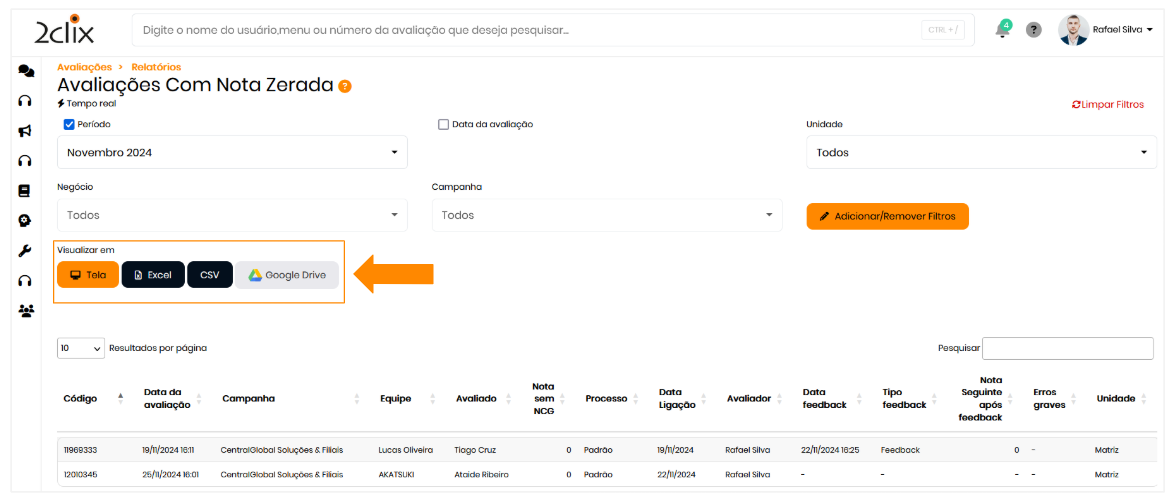Enable the Data da avaliação checkbox
This screenshot has width=1173, height=504.
pos(443,125)
